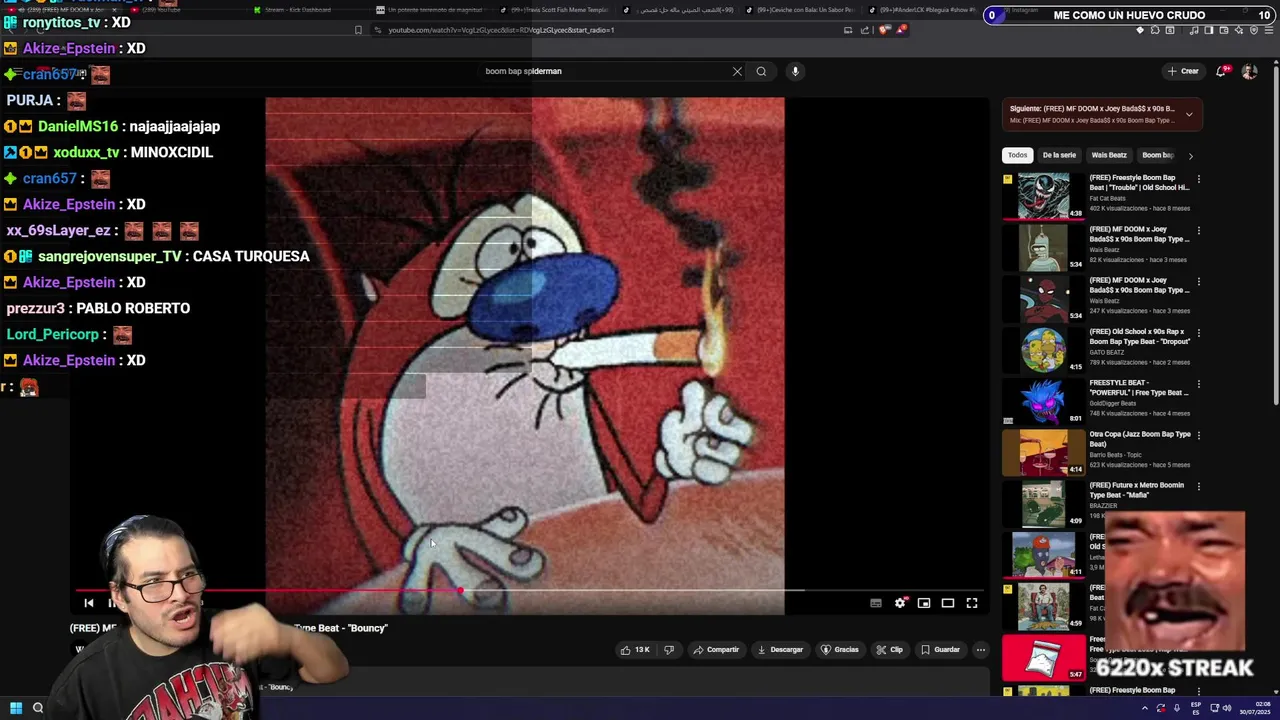
Task: Open Windows Start menu
Action: (x=15, y=708)
